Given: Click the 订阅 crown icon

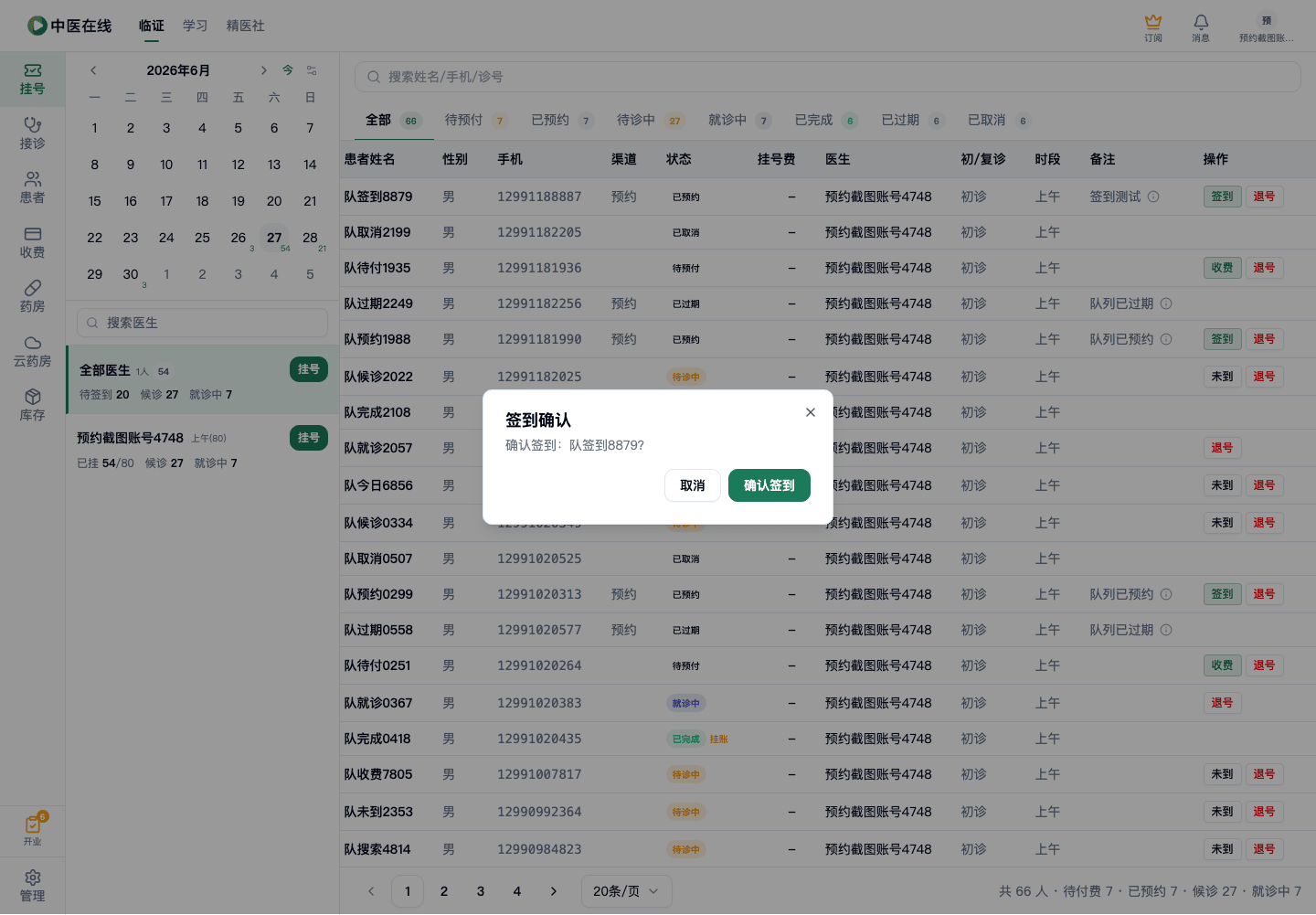Looking at the screenshot, I should 1153,27.
